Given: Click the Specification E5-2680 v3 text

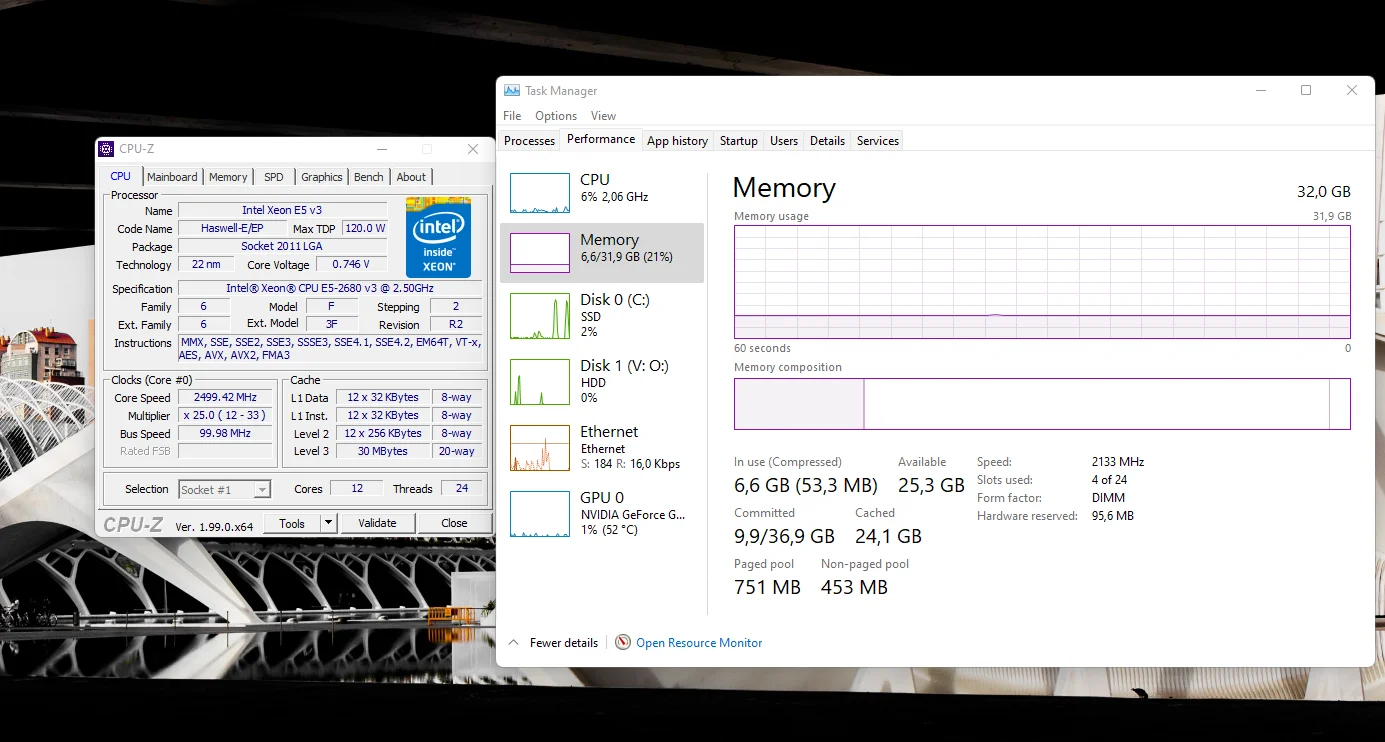Looking at the screenshot, I should click(329, 289).
